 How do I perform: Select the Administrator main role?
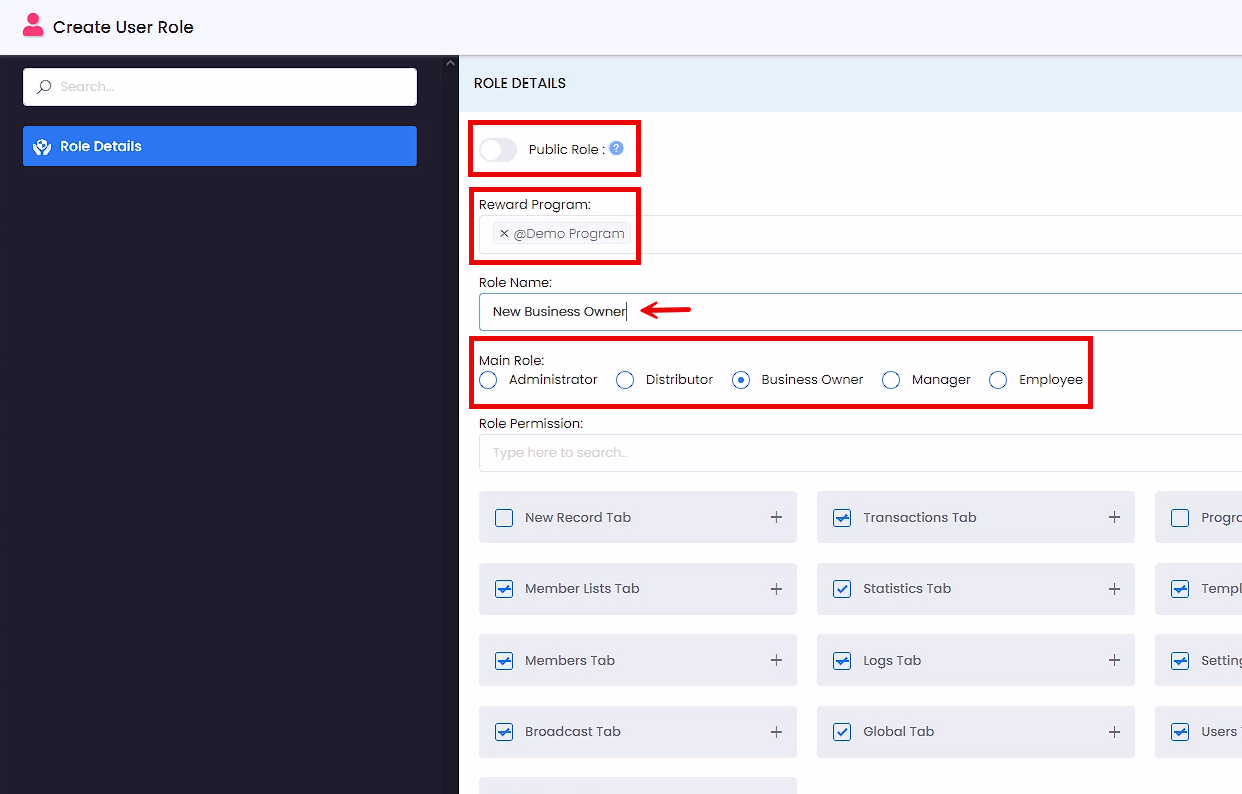[x=488, y=380]
